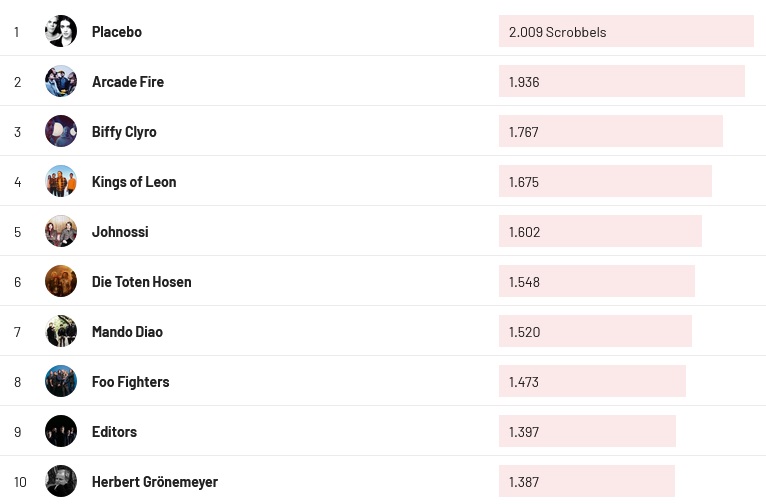The height and width of the screenshot is (504, 766).
Task: Open Herbert Grönemeyer artist link
Action: click(155, 482)
